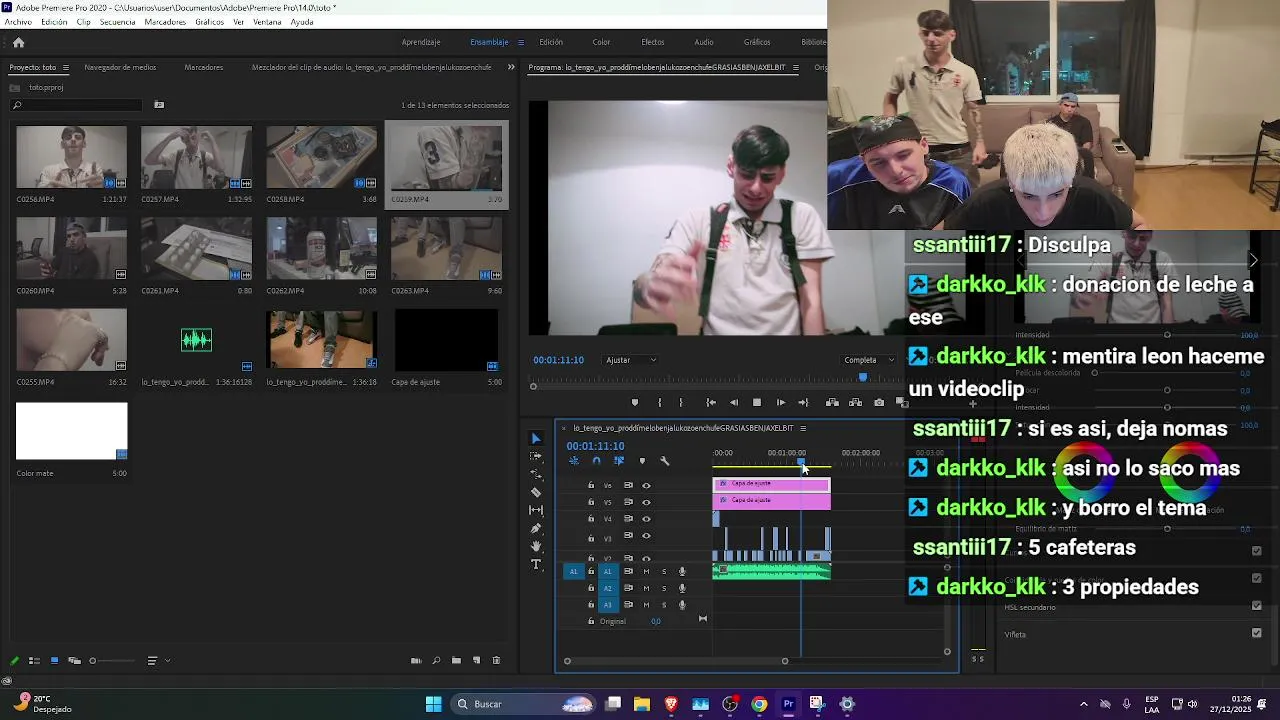Switch project panel to icon view
1280x720 pixels.
pyautogui.click(x=54, y=661)
